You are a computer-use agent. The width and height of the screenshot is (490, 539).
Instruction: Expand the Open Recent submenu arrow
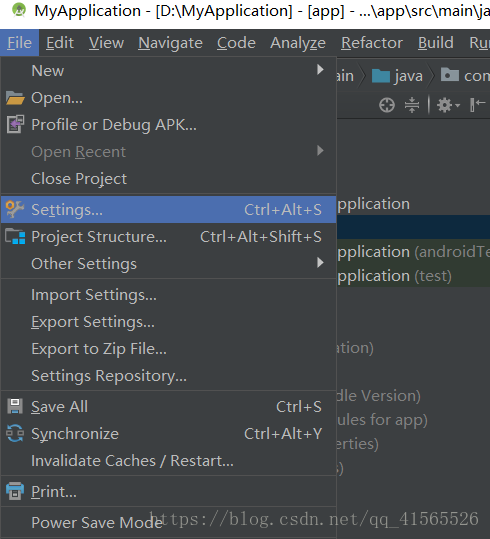tap(320, 151)
